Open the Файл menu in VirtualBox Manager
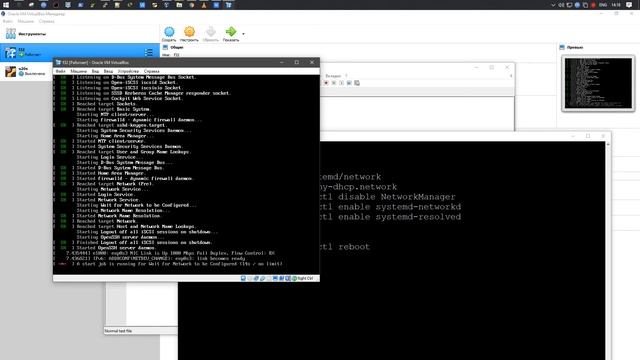The width and height of the screenshot is (640, 360). (7, 21)
